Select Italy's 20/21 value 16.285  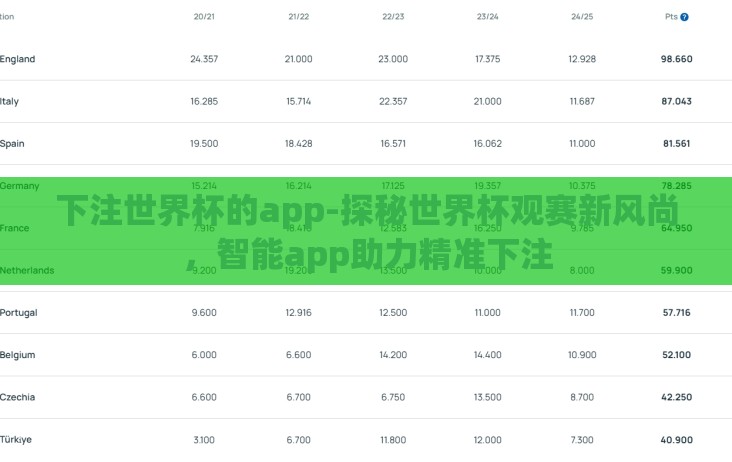point(204,101)
